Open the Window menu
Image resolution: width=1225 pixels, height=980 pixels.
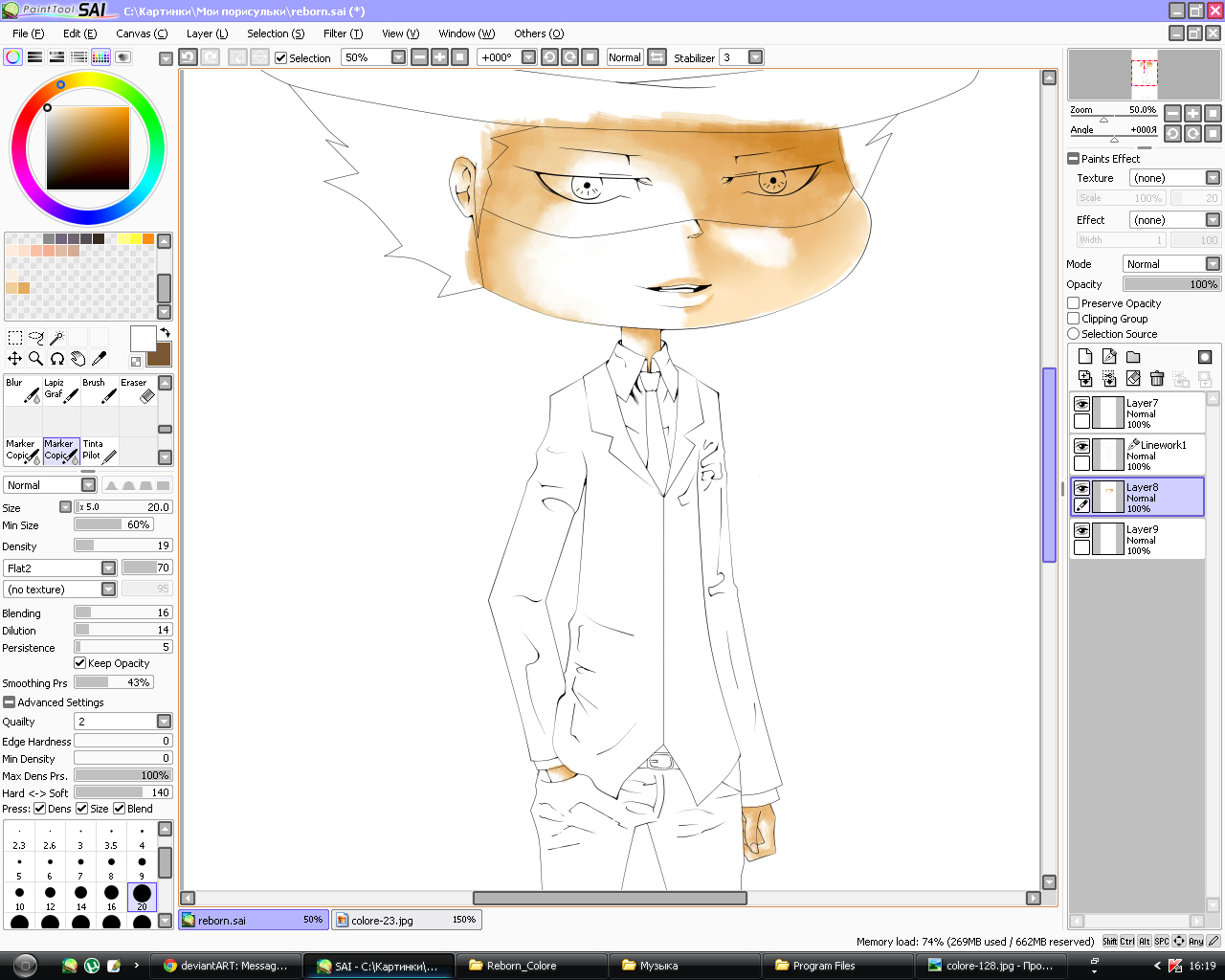click(466, 33)
